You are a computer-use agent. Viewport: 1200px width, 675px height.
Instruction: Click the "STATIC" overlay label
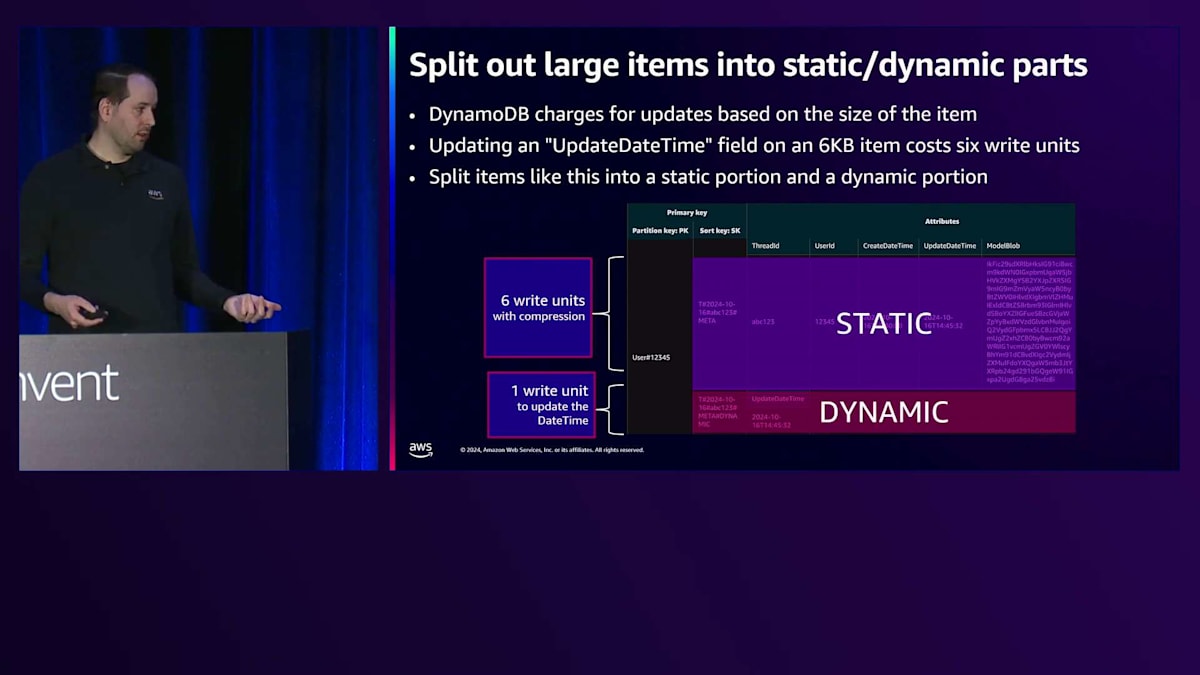884,323
